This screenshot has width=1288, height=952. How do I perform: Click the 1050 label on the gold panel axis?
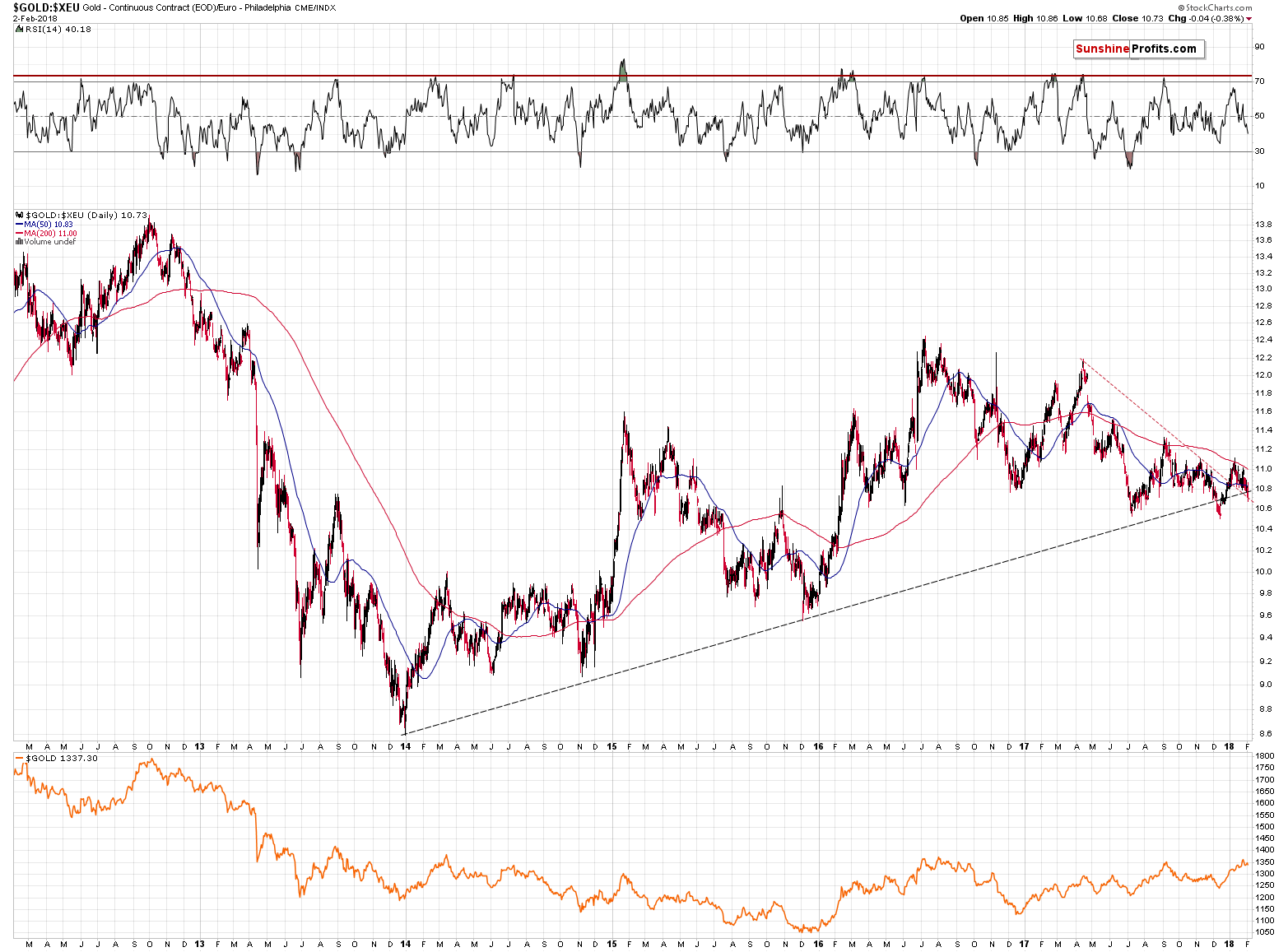1265,933
